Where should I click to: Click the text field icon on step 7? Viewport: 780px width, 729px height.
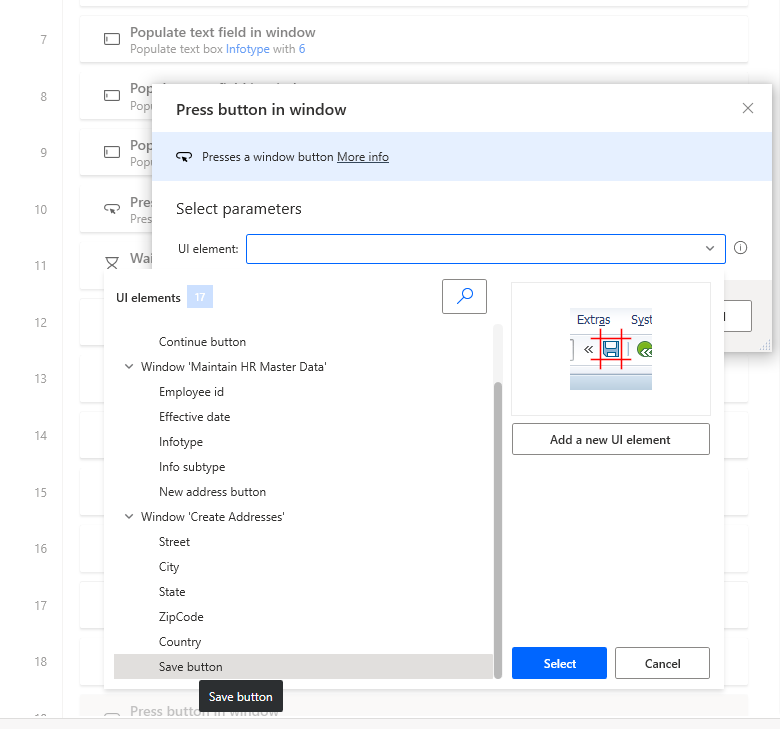[x=112, y=39]
